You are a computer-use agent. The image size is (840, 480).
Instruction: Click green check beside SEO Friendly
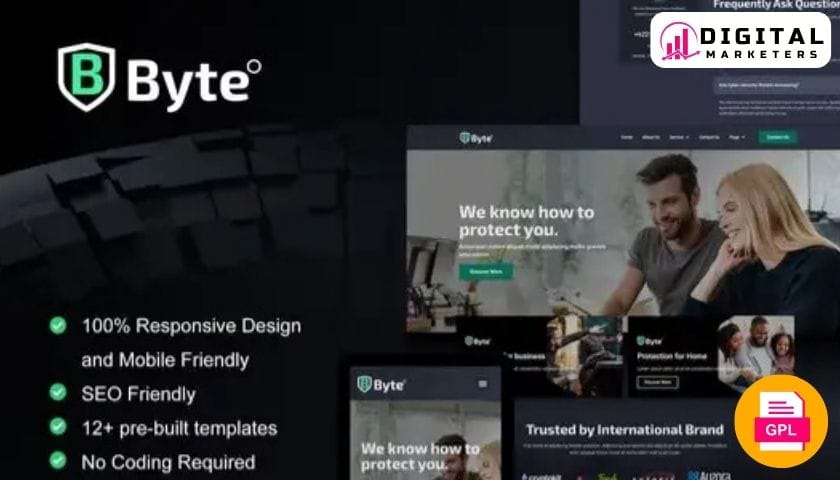coord(58,393)
